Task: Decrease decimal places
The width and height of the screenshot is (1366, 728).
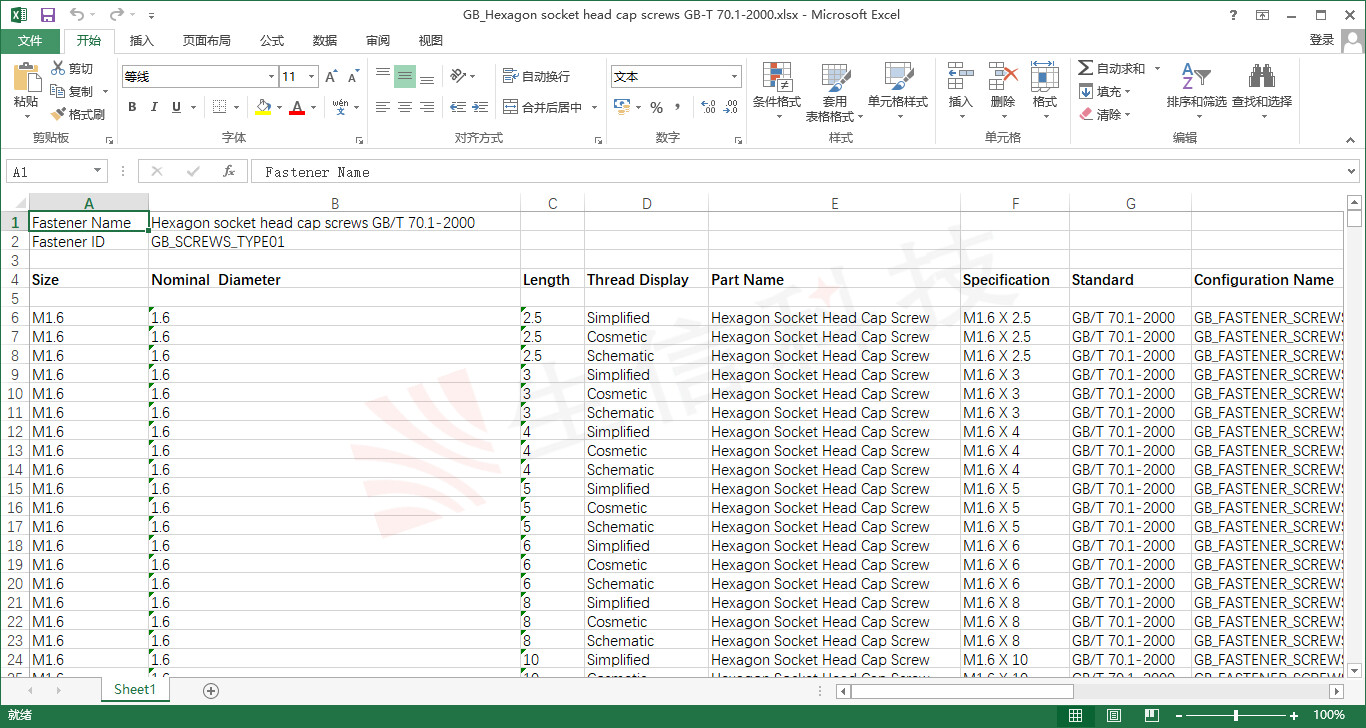Action: coord(731,107)
